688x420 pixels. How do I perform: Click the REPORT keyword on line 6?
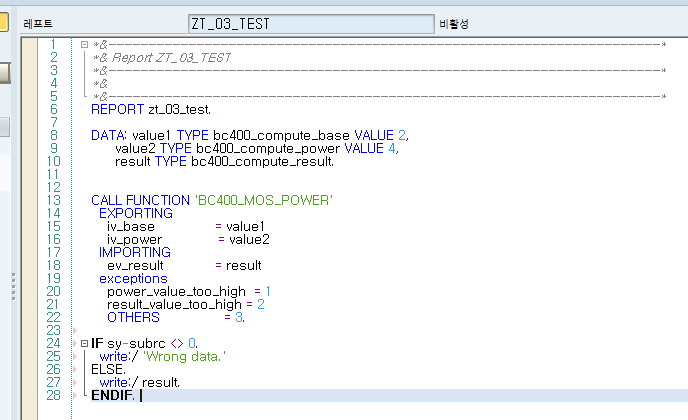pos(117,109)
